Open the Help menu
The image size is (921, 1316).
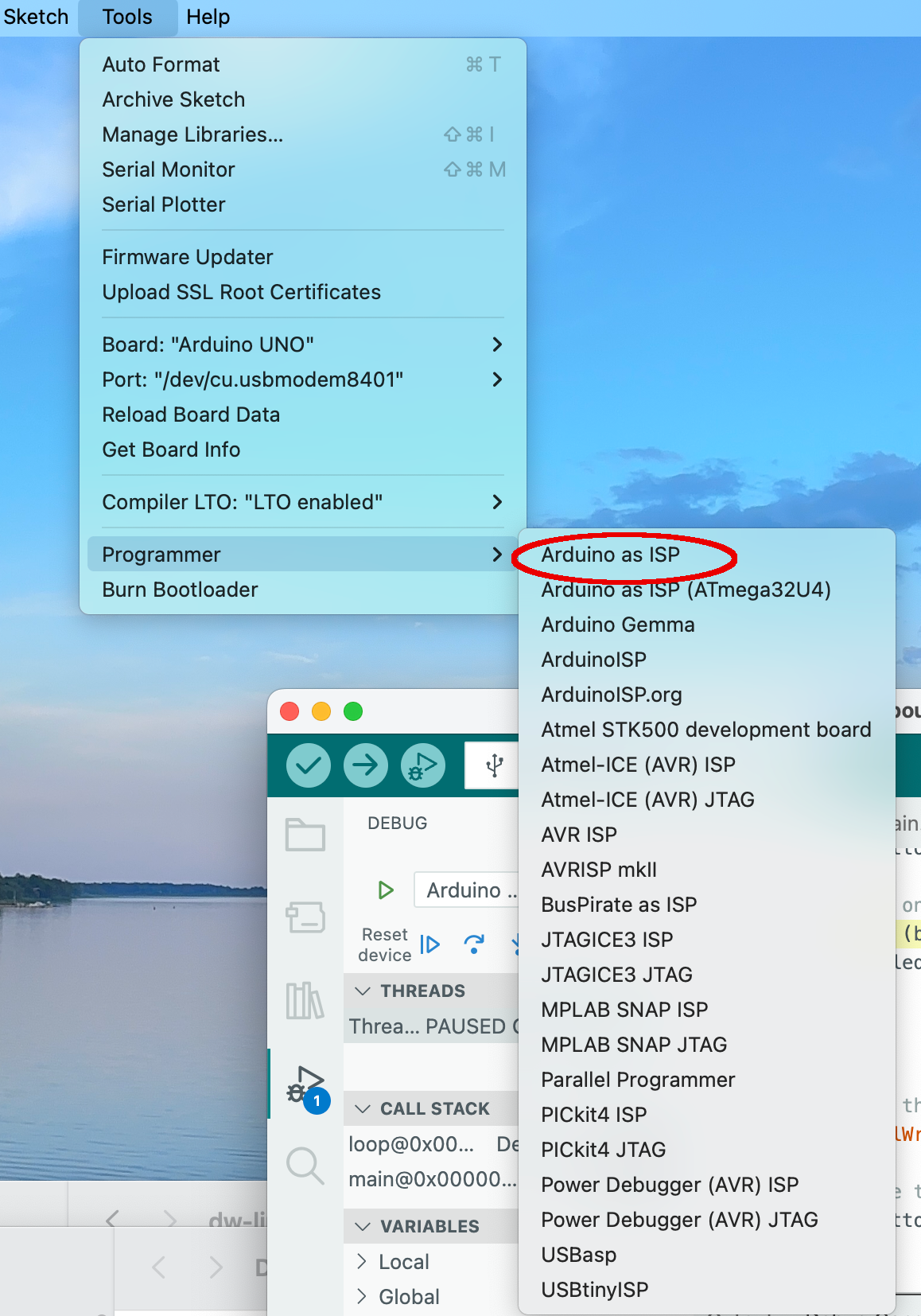(208, 17)
